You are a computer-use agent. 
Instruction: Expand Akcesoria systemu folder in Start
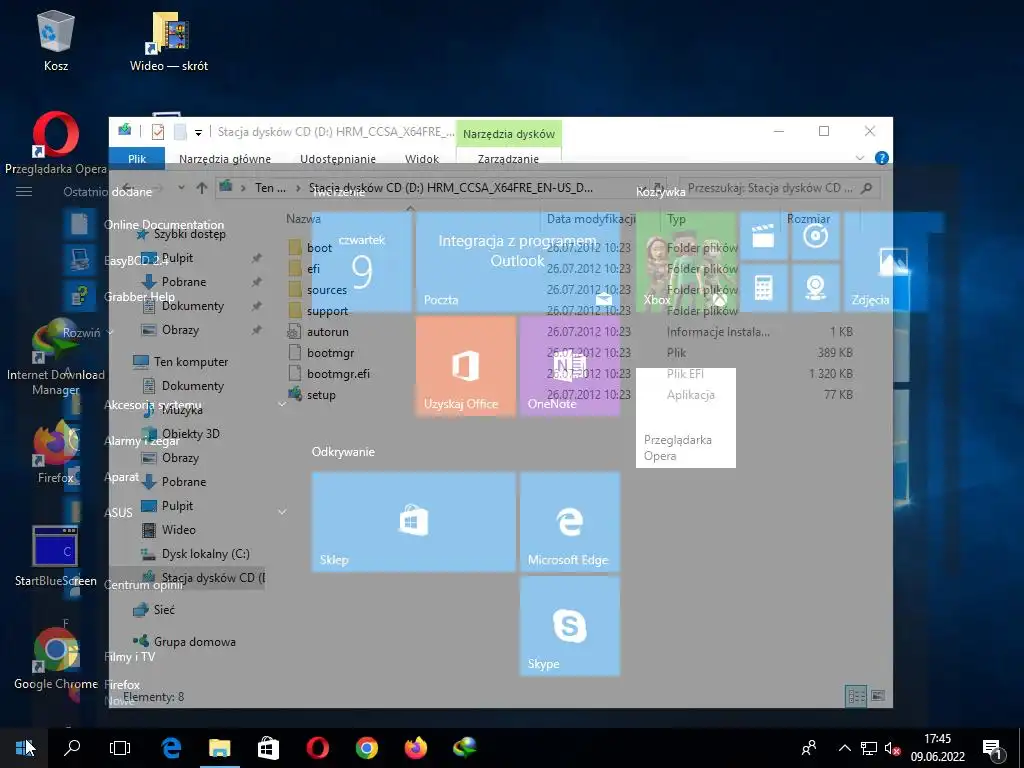(196, 405)
